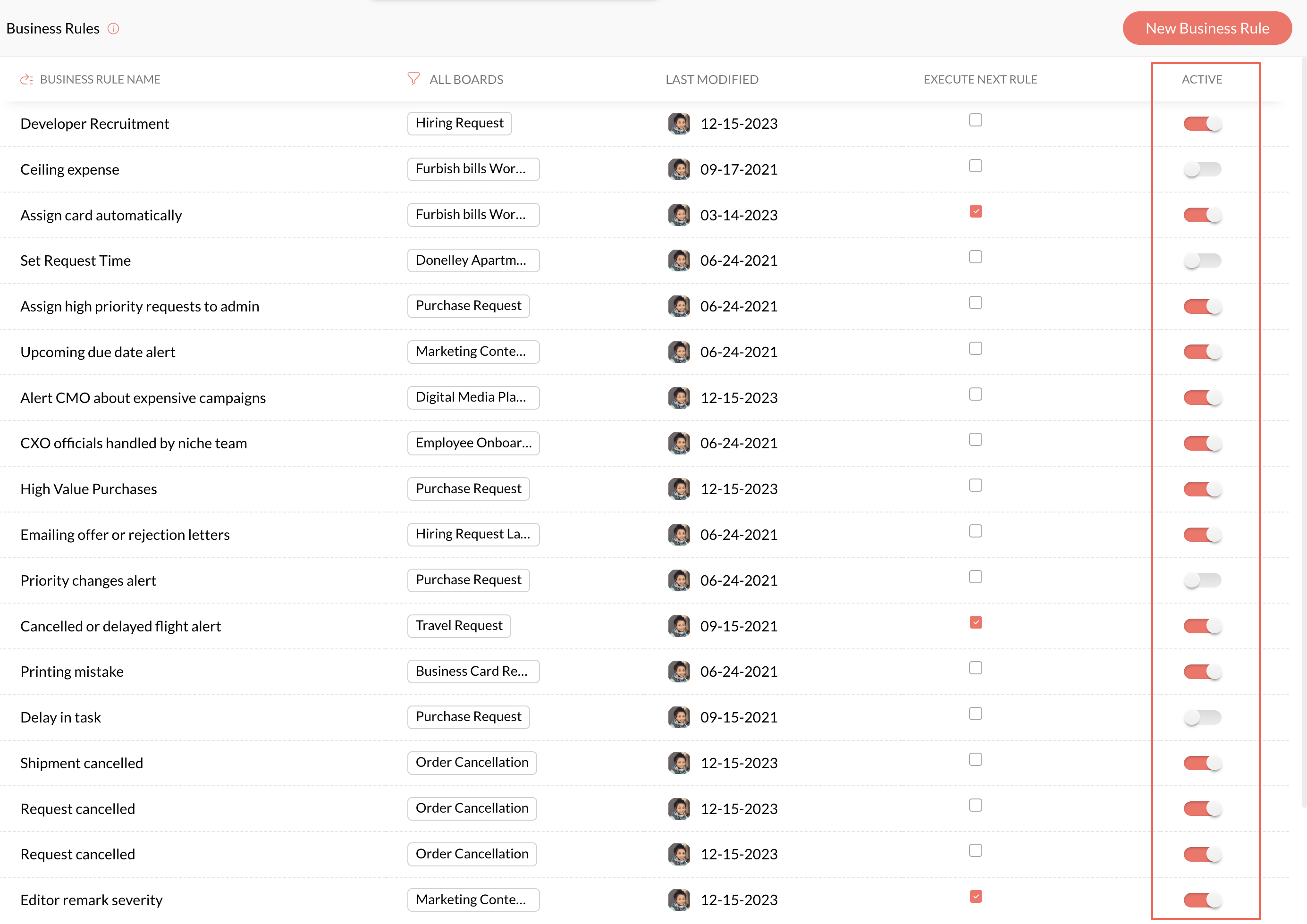Open the Business Card Re... board tag
Image resolution: width=1307 pixels, height=924 pixels.
[473, 672]
